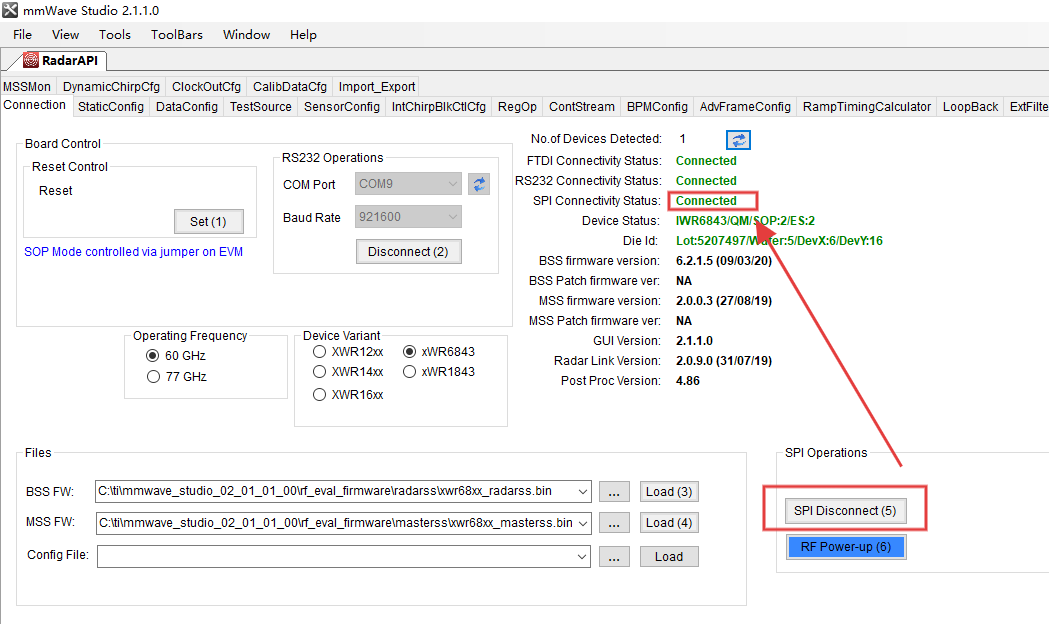Screen dimensions: 1049x624
Task: Expand the Config File dropdown
Action: coord(583,556)
